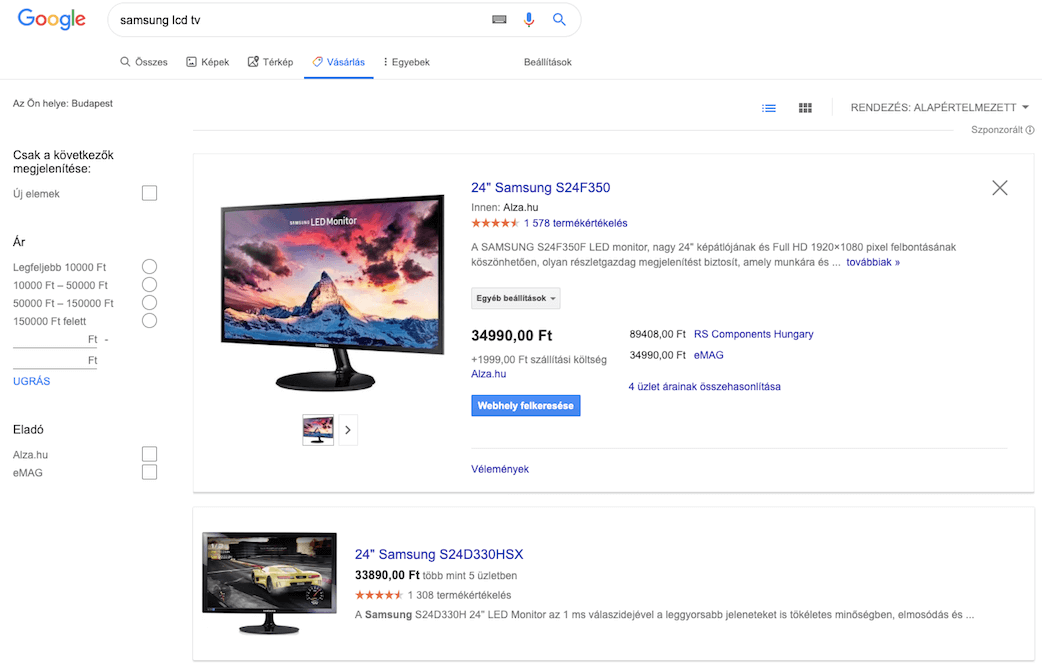Open S24D330HSX monitor product image
1042x666 pixels.
click(x=269, y=583)
